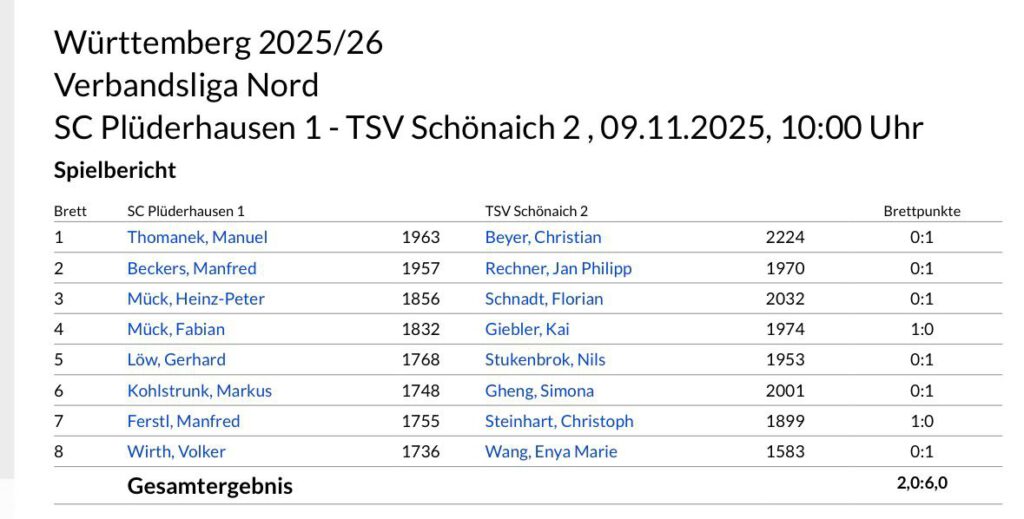
Task: Open the Löw, Gerhard player link
Action: tap(176, 360)
